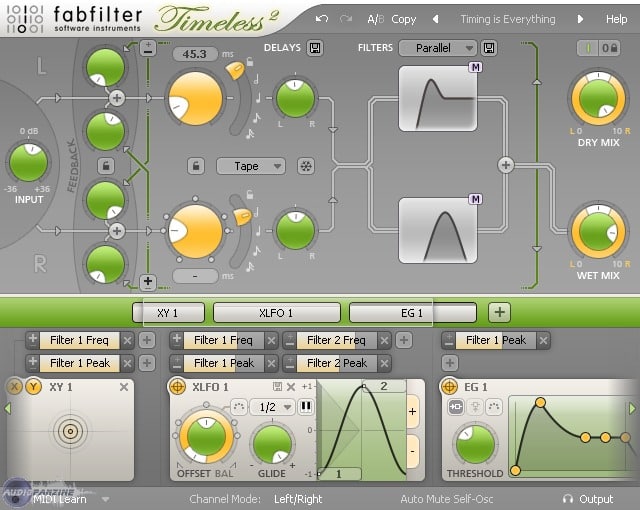Click the filter 1 response display
640x510 pixels.
438,98
